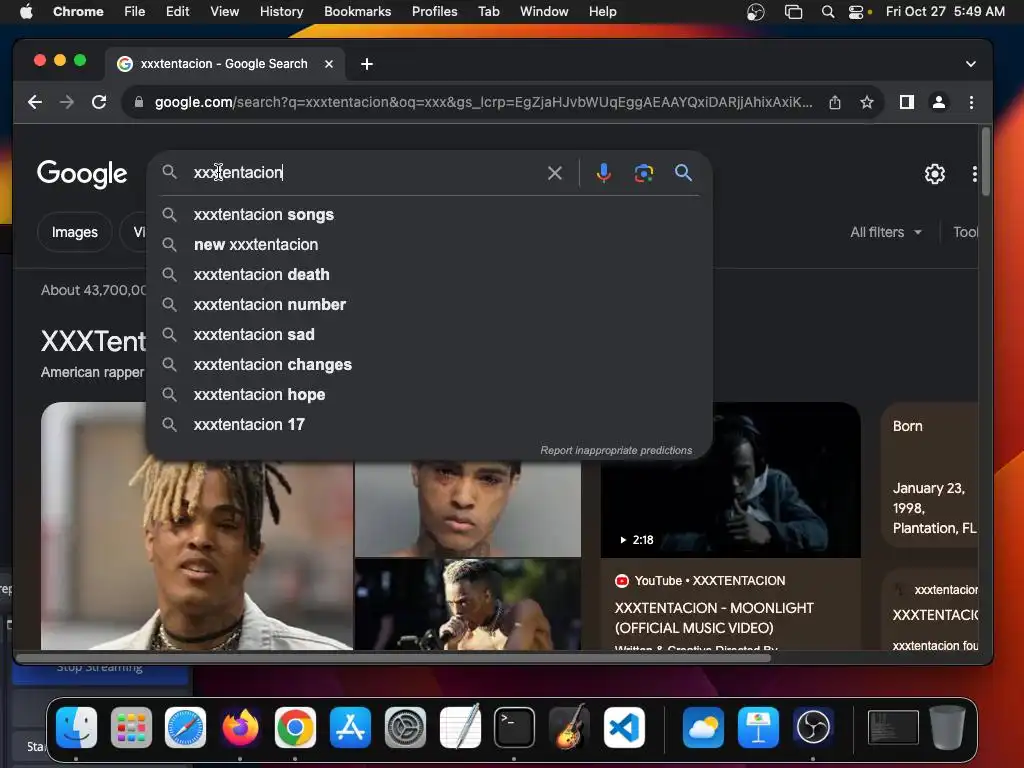Share this page from address bar
The width and height of the screenshot is (1024, 768).
835,102
